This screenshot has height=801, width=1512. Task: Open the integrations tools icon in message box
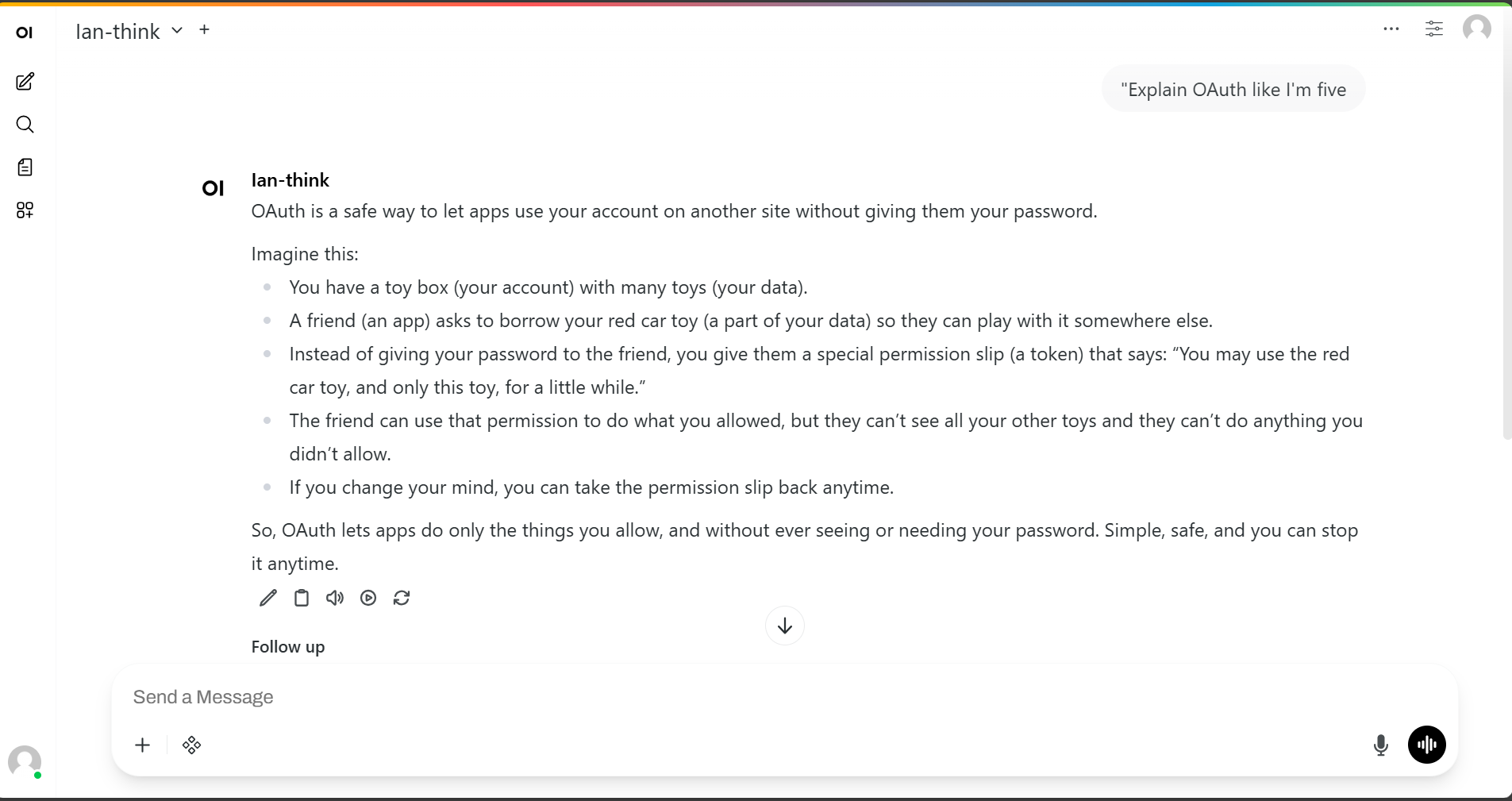(x=192, y=745)
